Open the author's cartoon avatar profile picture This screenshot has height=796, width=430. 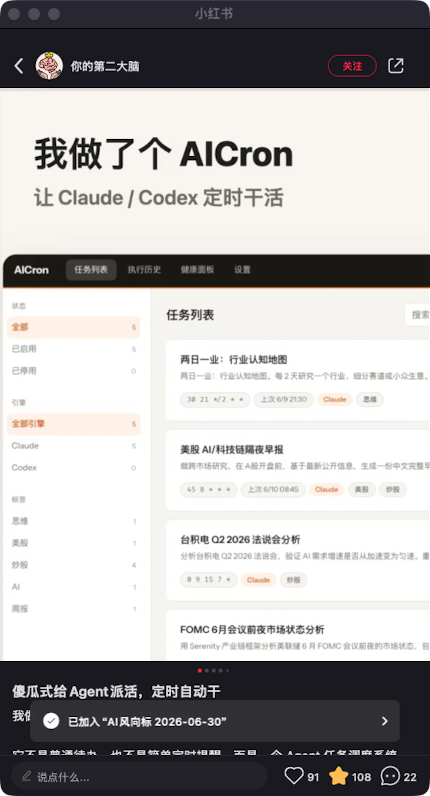click(x=49, y=66)
